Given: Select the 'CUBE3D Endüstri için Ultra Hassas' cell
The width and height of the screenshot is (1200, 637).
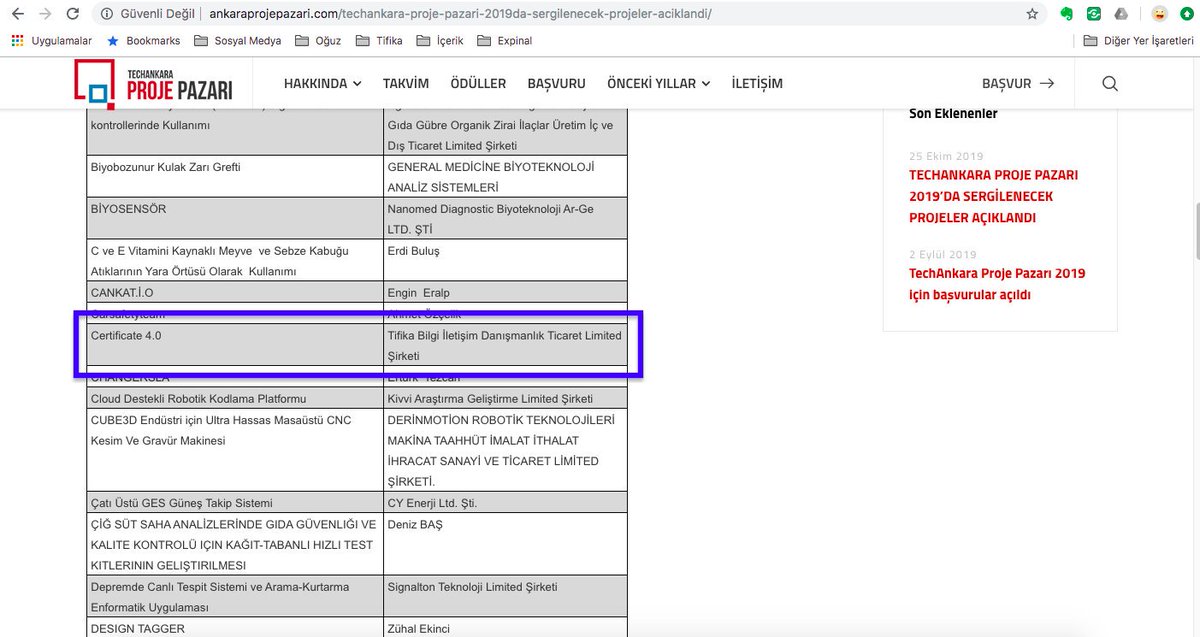Looking at the screenshot, I should click(236, 450).
